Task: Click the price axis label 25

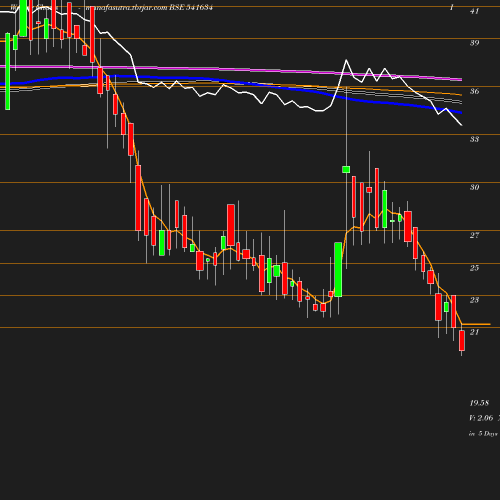Action: (474, 268)
